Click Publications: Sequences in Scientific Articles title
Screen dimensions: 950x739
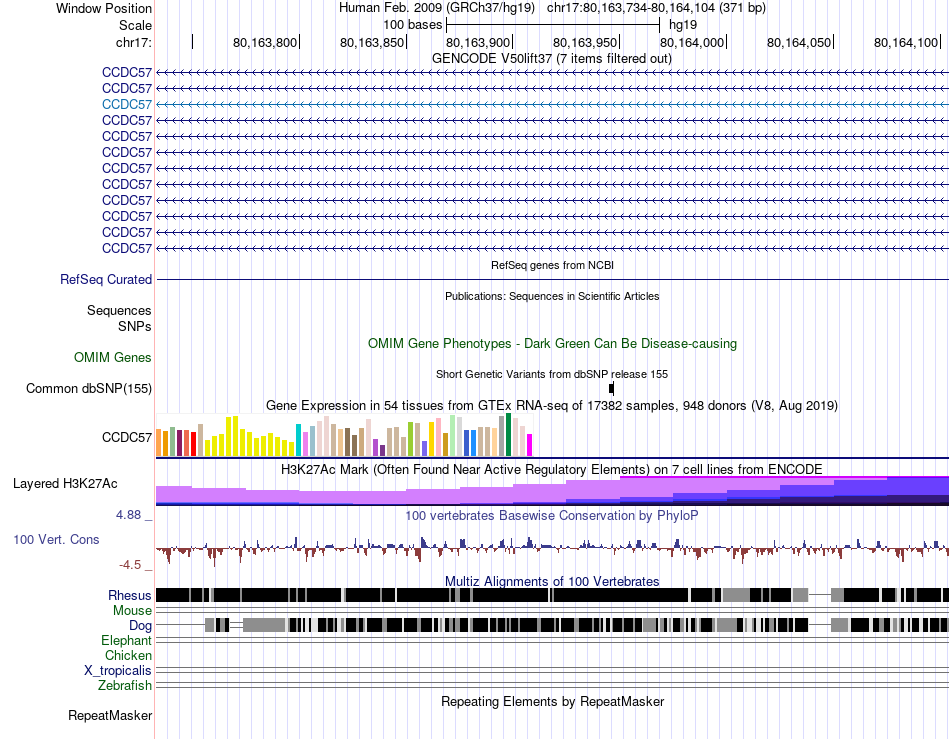(552, 296)
